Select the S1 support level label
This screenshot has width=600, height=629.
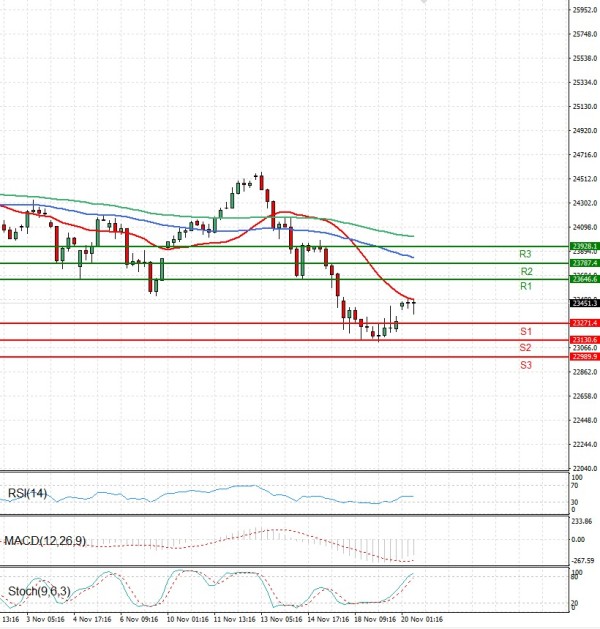525,331
